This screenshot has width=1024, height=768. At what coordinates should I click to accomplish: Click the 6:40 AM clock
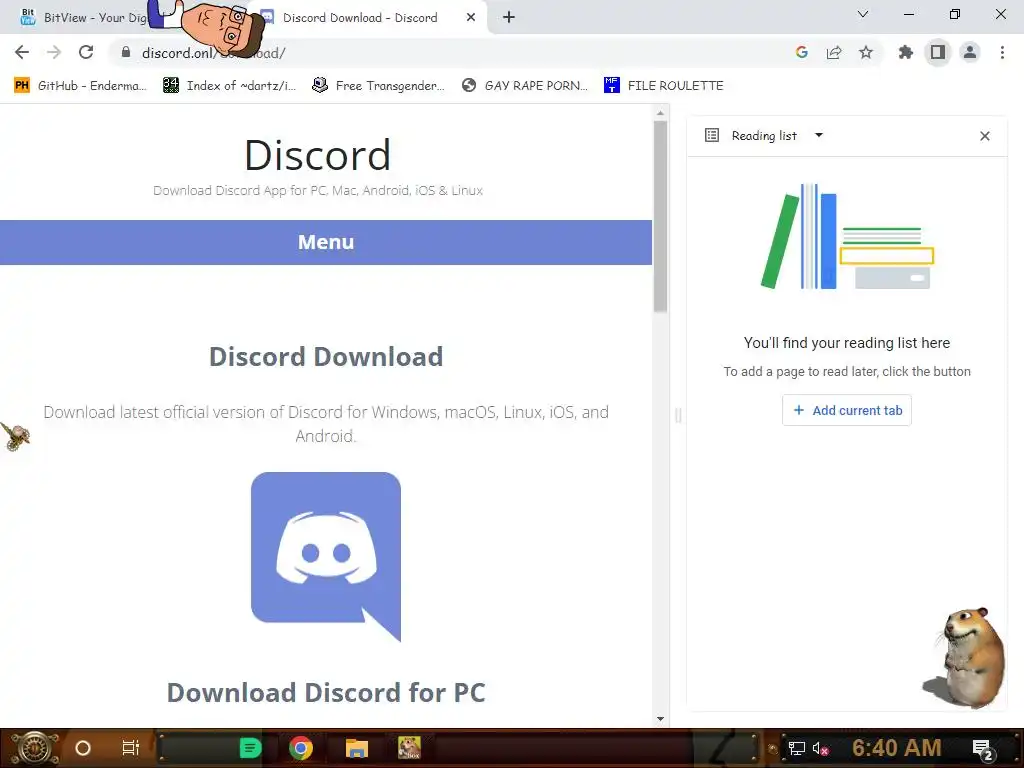click(897, 748)
